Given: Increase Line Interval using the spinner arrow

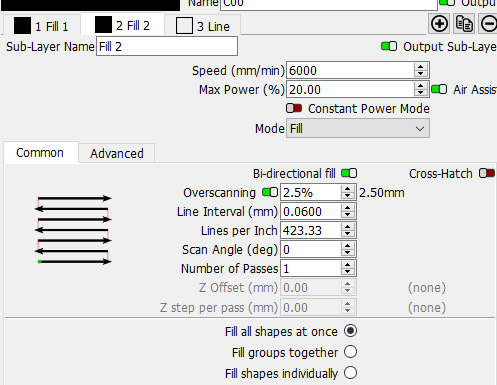Looking at the screenshot, I should (347, 208).
